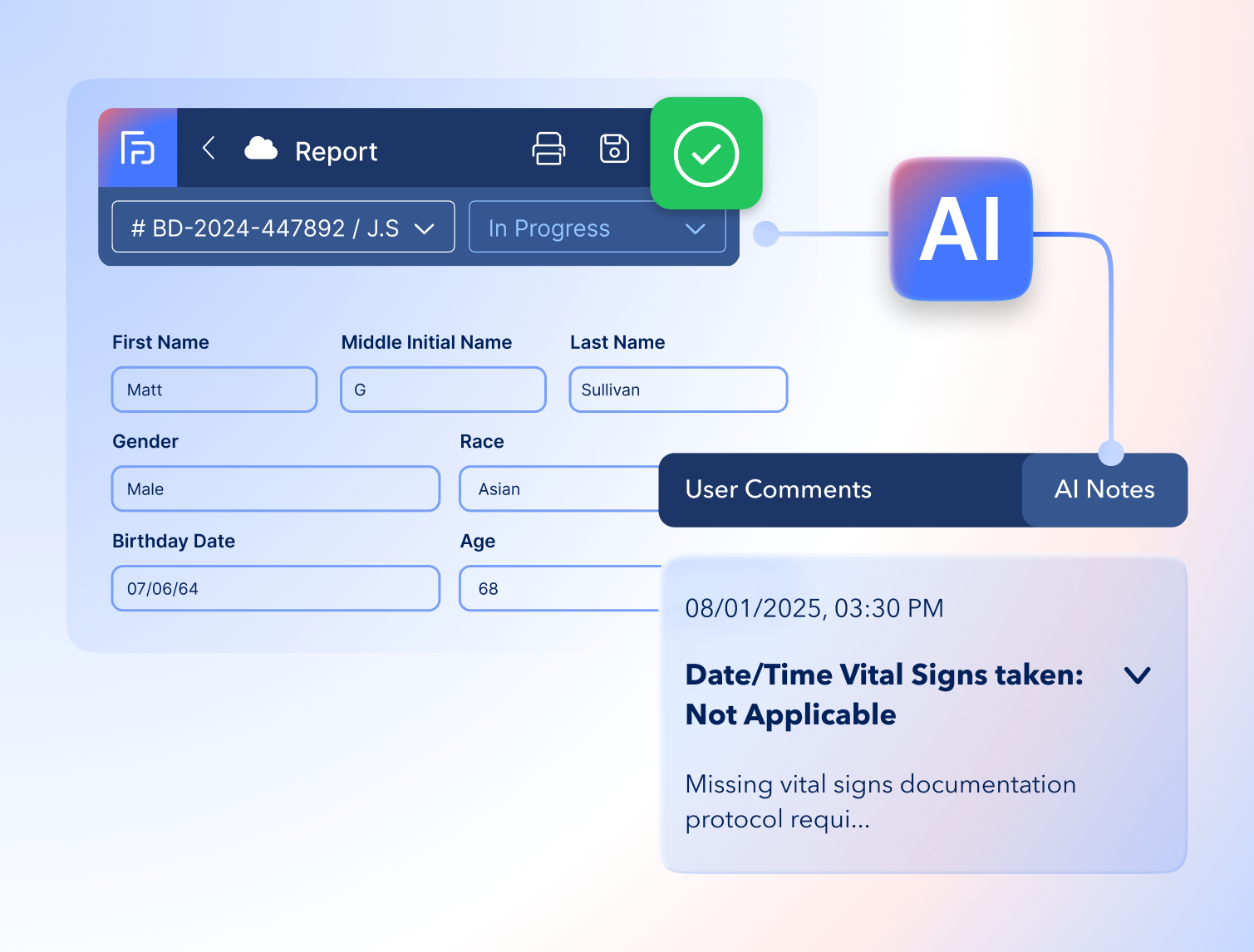Click the Report title text in header
The height and width of the screenshot is (952, 1254).
click(x=336, y=151)
